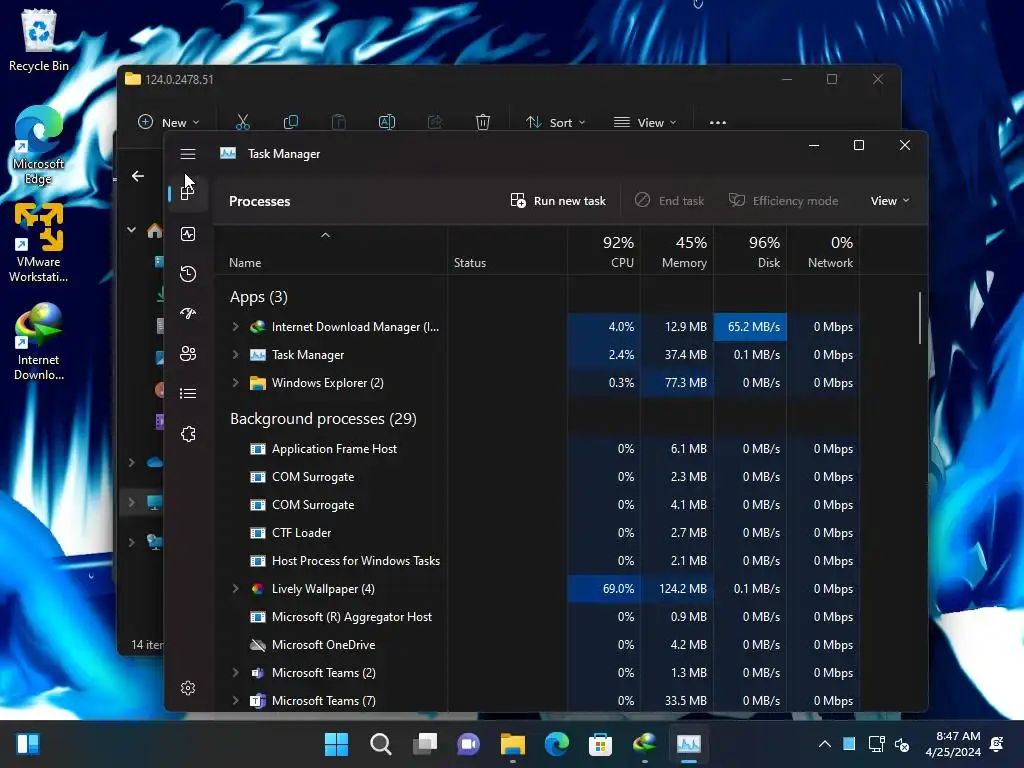Image resolution: width=1024 pixels, height=768 pixels.
Task: Expand Internet Download Manager process group
Action: (x=235, y=327)
